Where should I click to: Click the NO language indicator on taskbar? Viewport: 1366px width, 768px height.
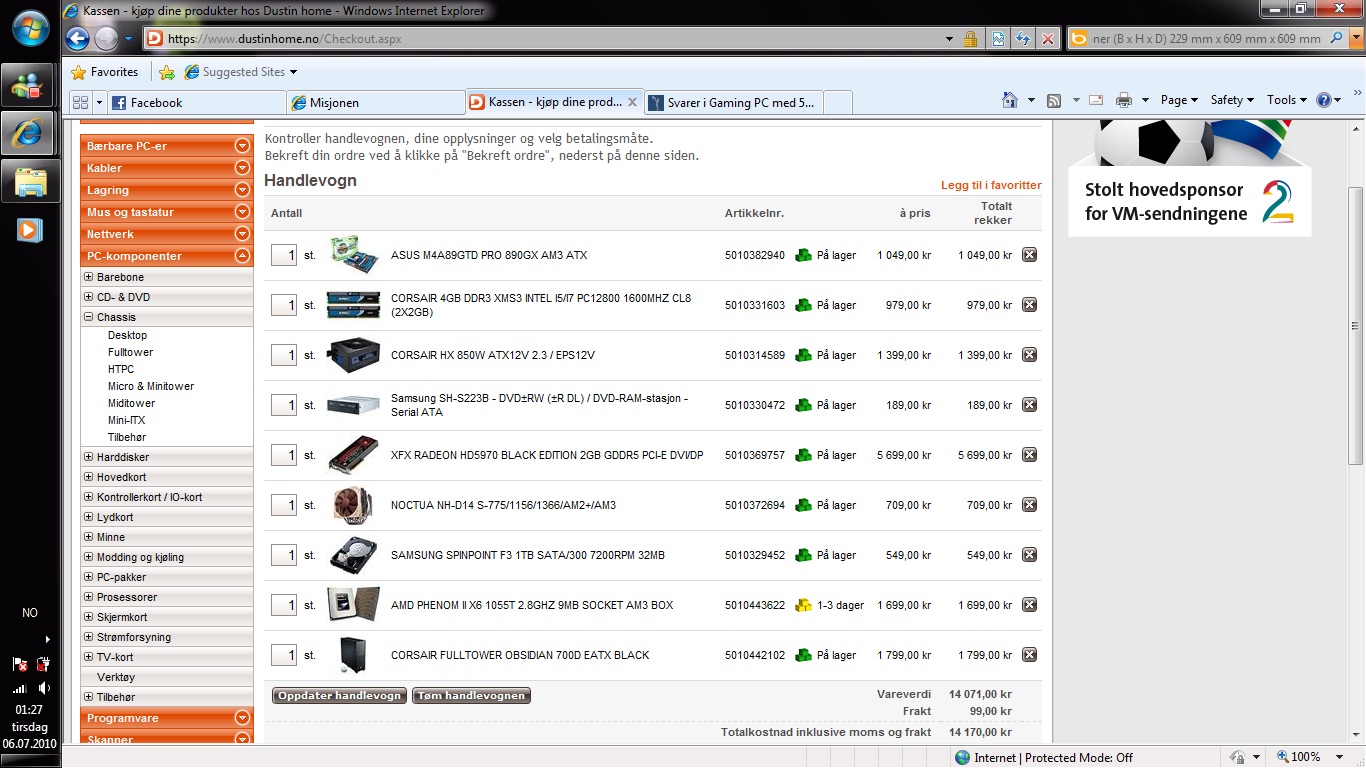(x=30, y=613)
